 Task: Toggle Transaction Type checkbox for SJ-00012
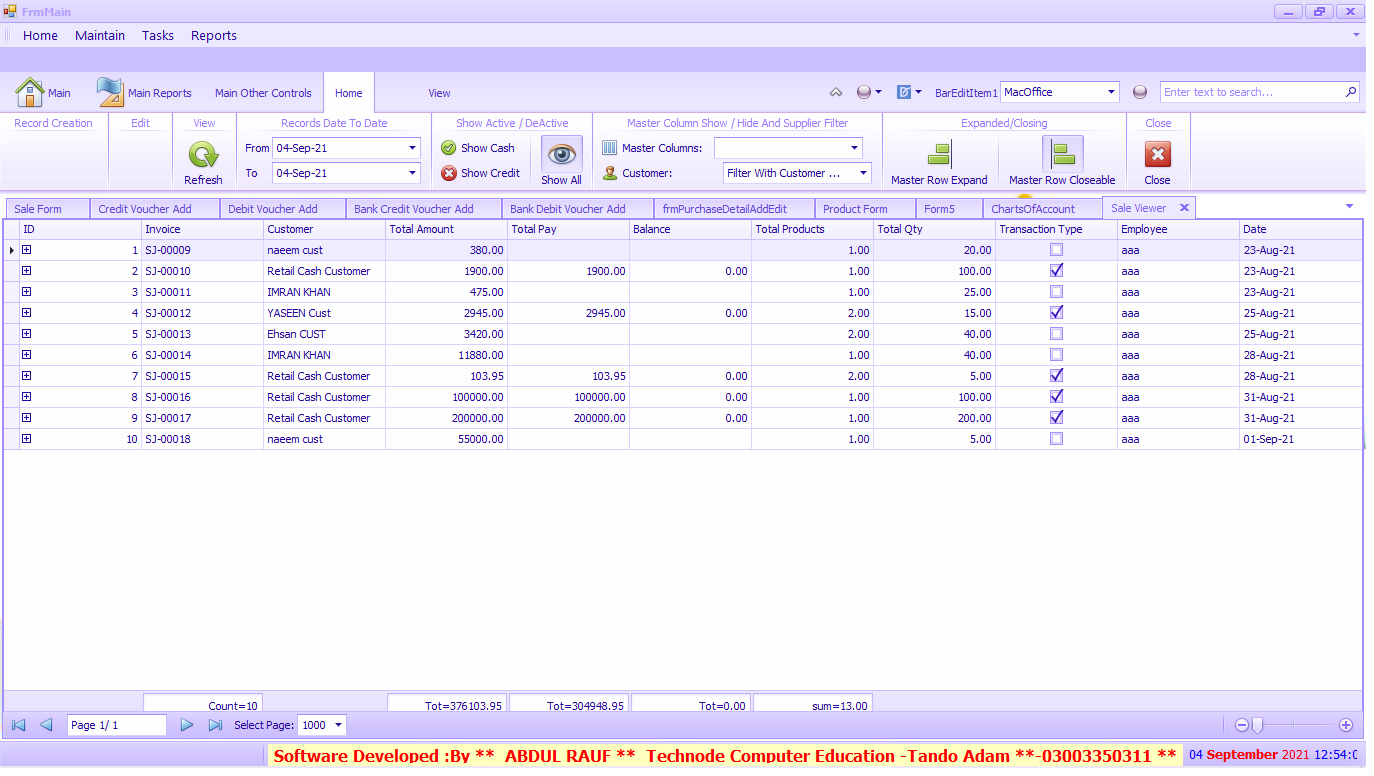[1056, 313]
